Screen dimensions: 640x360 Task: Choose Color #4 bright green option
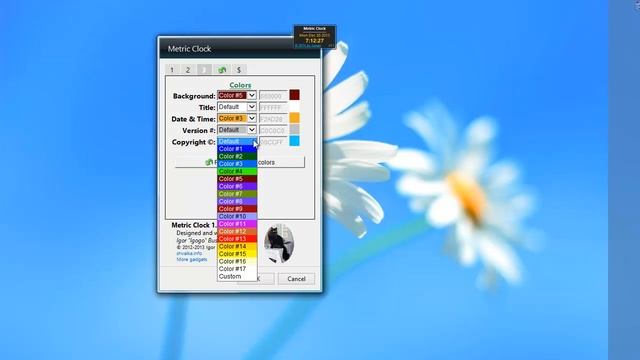coord(237,171)
